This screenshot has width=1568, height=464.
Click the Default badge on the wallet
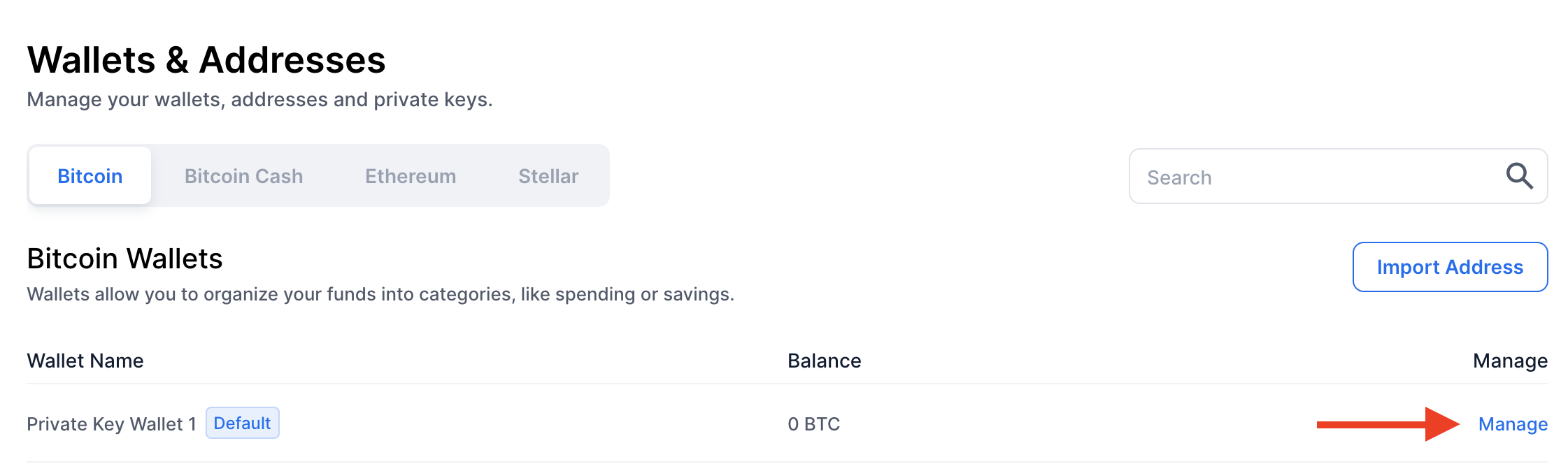coord(242,423)
